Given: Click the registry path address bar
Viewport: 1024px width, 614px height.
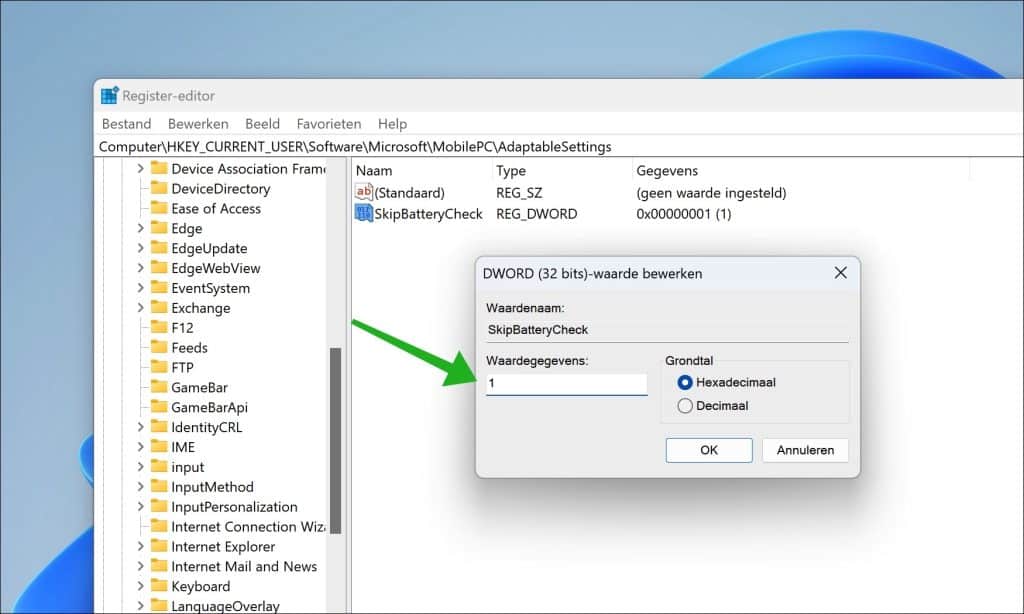Looking at the screenshot, I should click(559, 146).
